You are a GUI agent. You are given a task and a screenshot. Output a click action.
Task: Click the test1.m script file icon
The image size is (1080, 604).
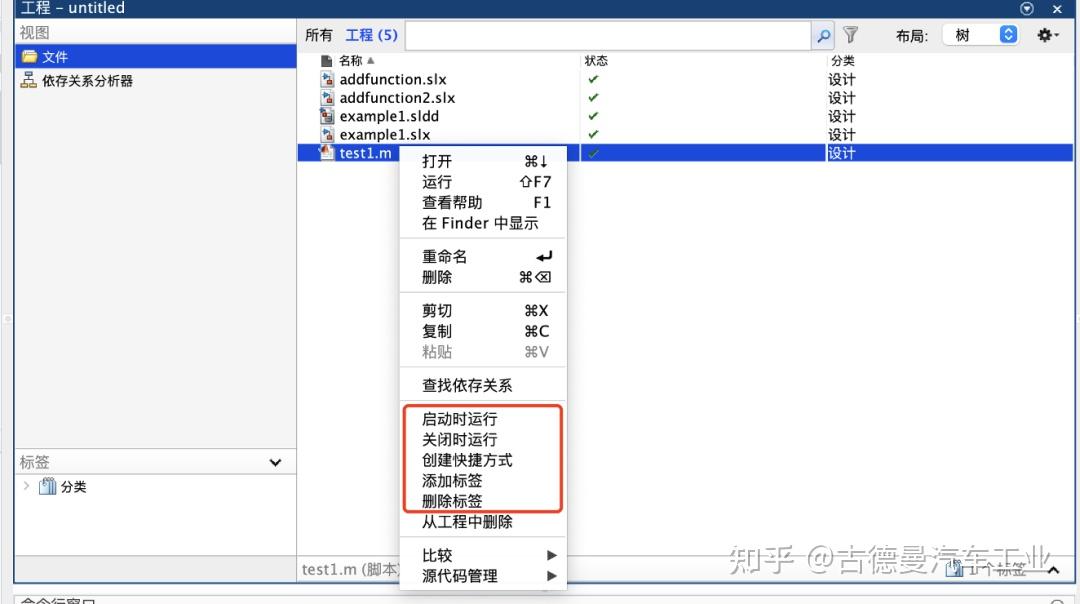(x=326, y=153)
